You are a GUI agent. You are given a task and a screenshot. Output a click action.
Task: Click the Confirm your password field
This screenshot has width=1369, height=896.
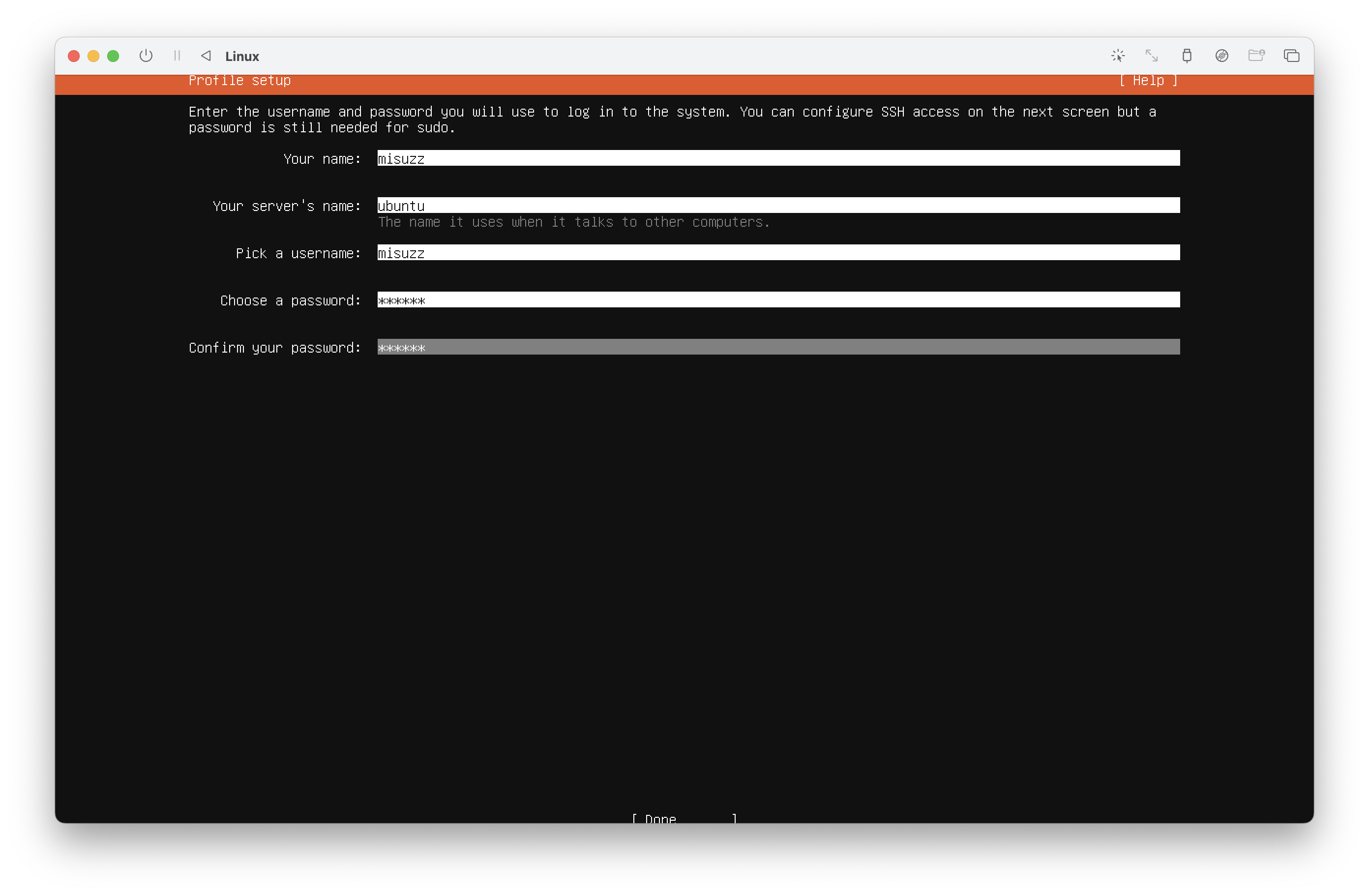[x=777, y=347]
